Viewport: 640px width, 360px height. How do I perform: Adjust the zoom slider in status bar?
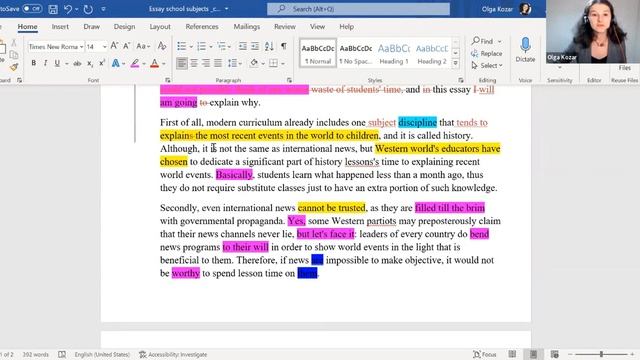pyautogui.click(x=601, y=354)
